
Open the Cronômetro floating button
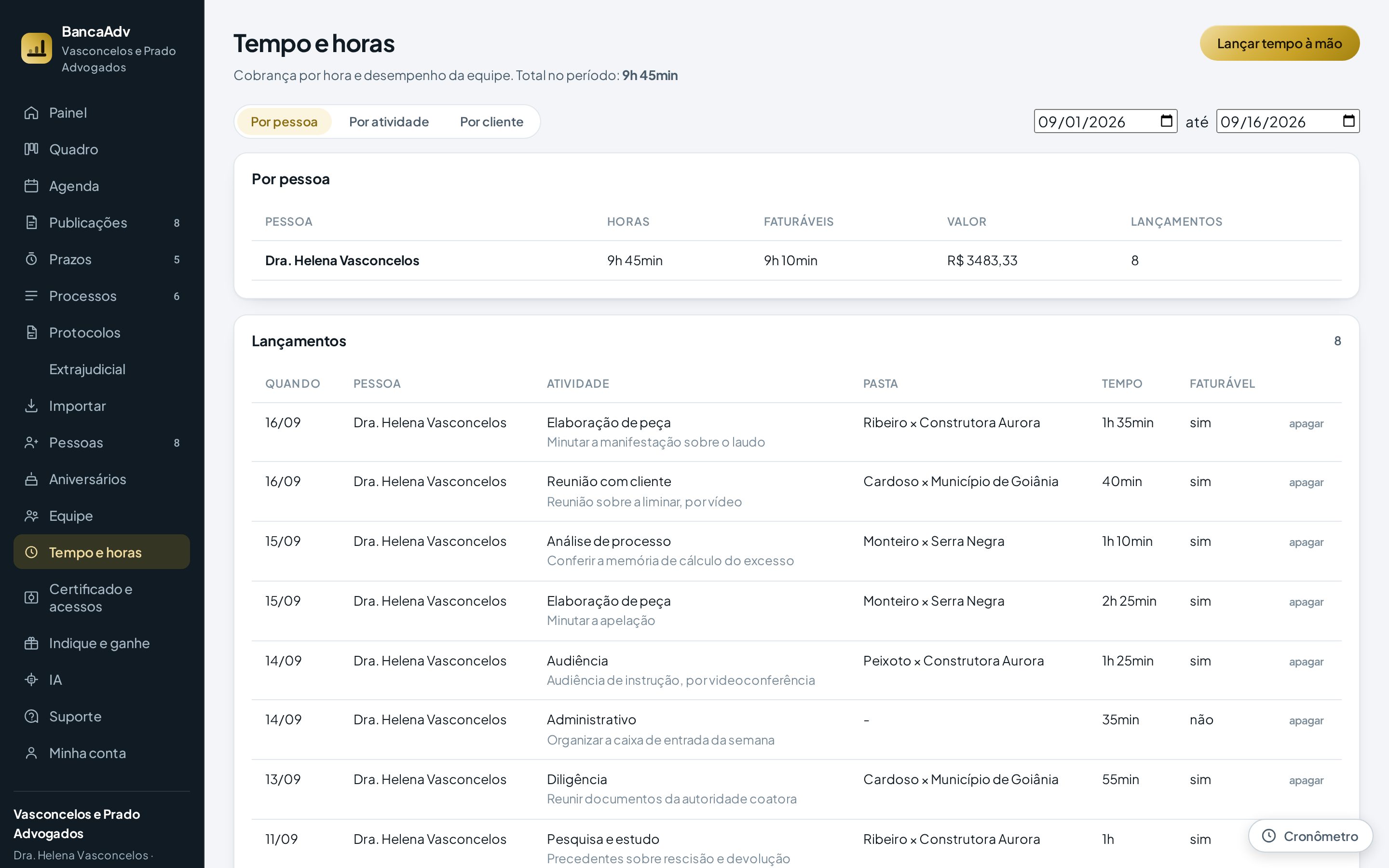(1310, 836)
